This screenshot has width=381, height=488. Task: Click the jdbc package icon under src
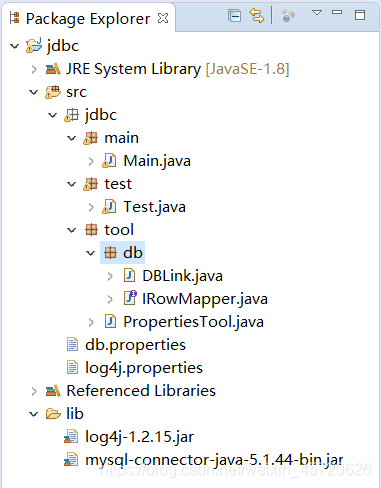point(71,115)
